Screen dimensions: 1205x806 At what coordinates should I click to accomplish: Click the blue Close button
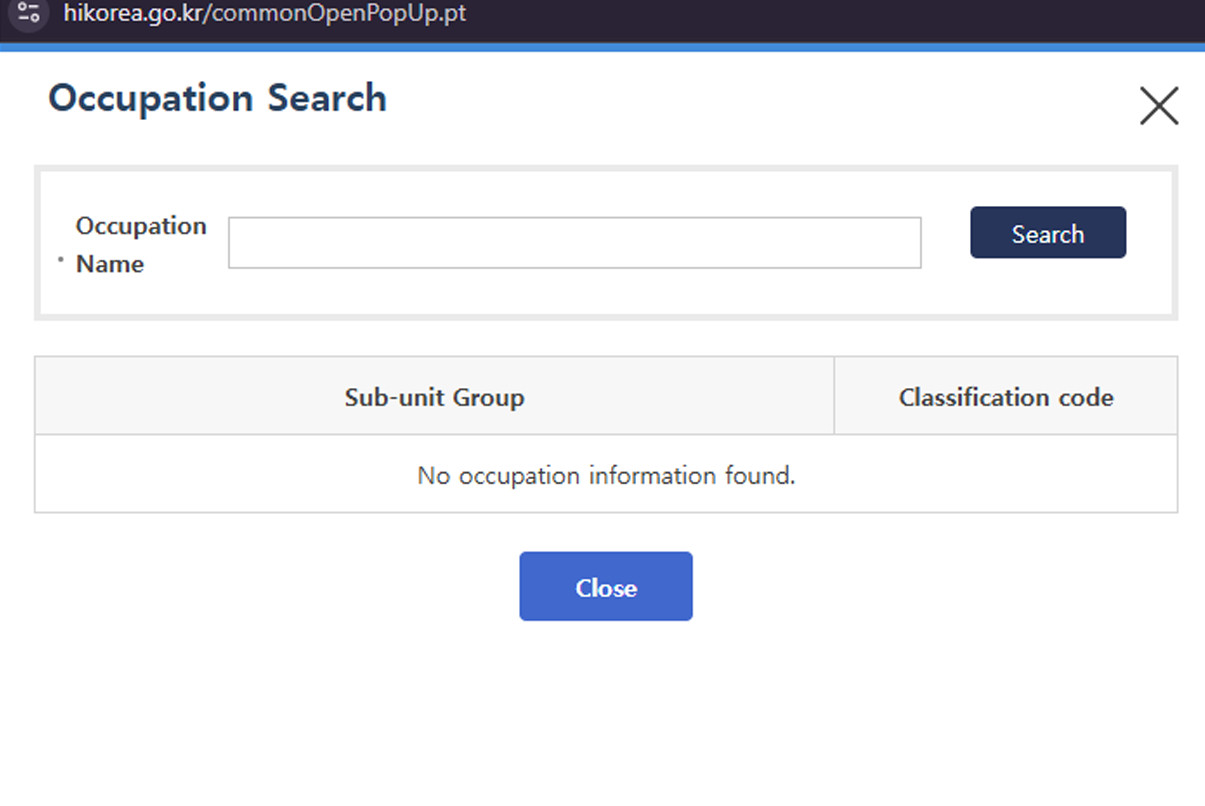coord(605,587)
